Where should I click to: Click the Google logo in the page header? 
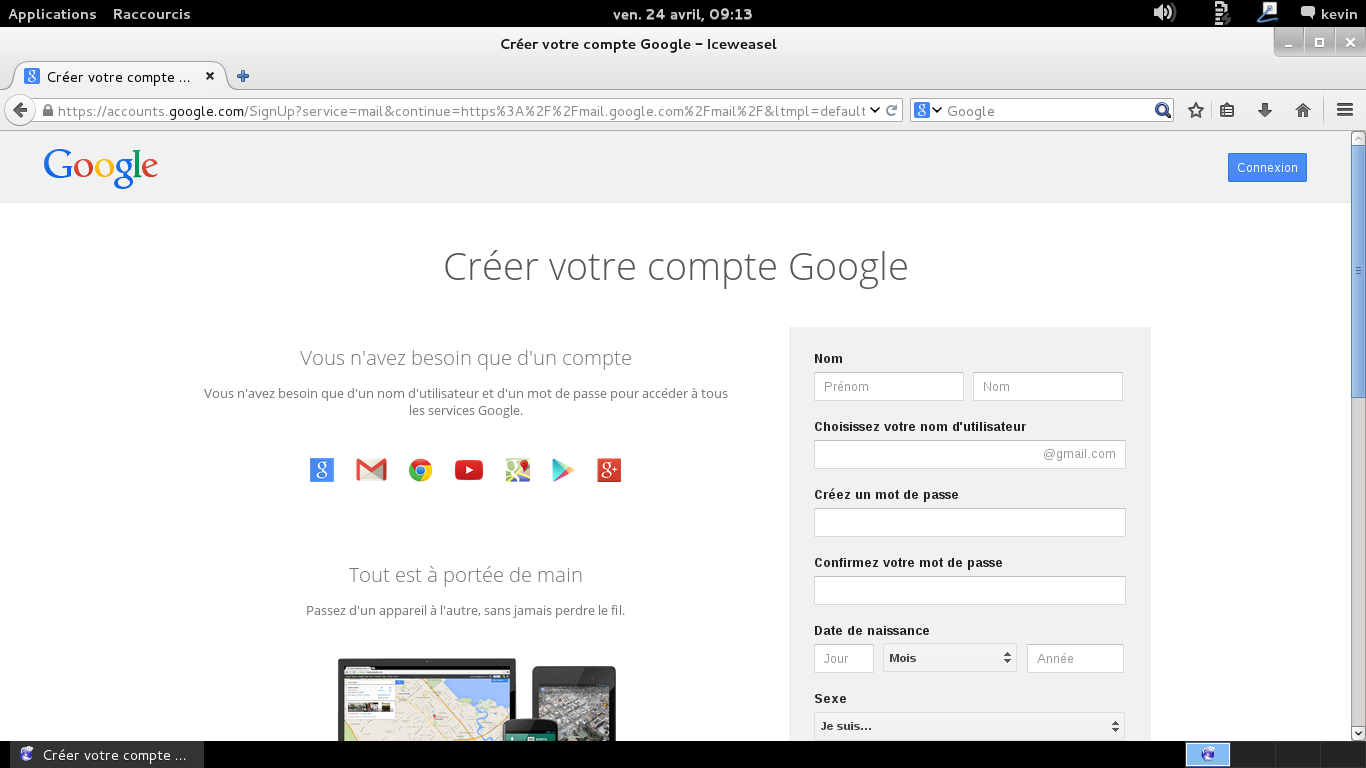click(101, 168)
